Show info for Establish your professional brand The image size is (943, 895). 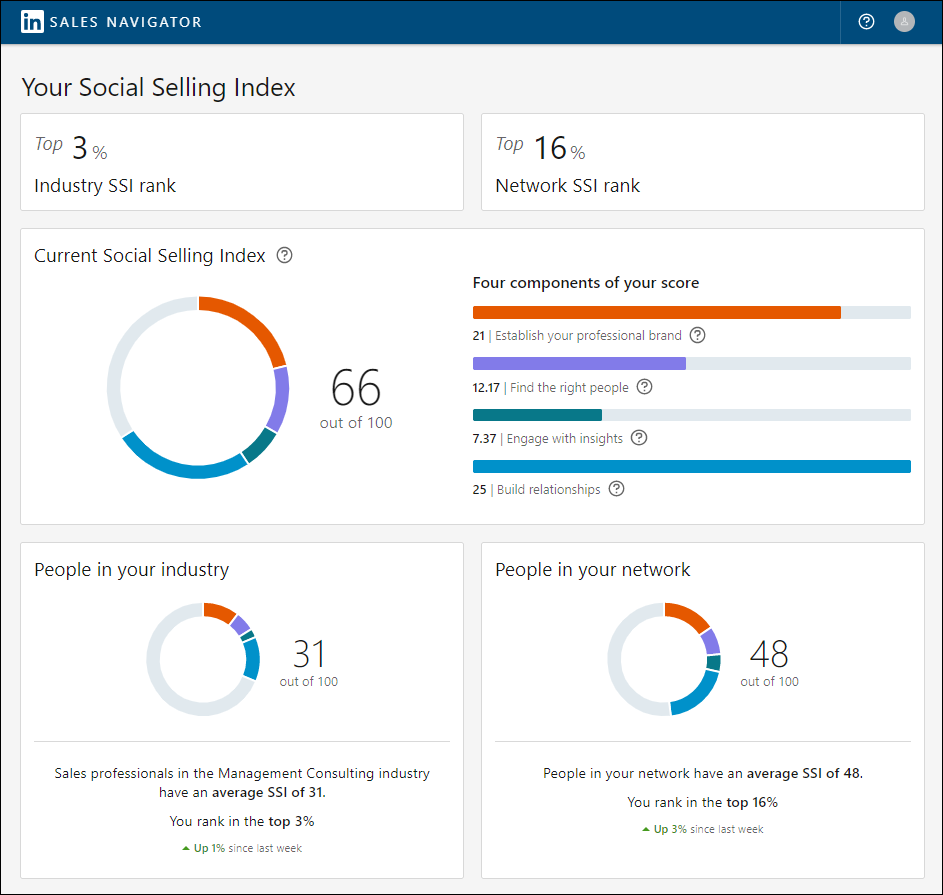698,335
